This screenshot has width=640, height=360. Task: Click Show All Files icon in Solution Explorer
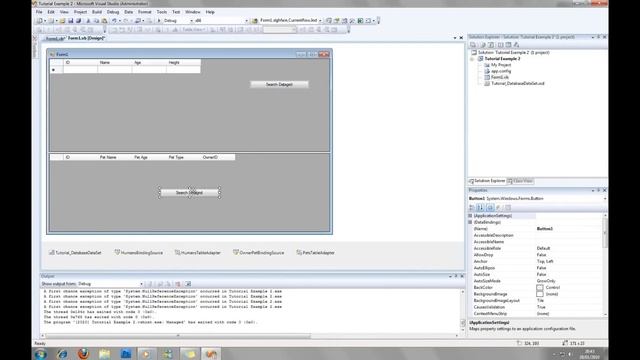coord(482,45)
